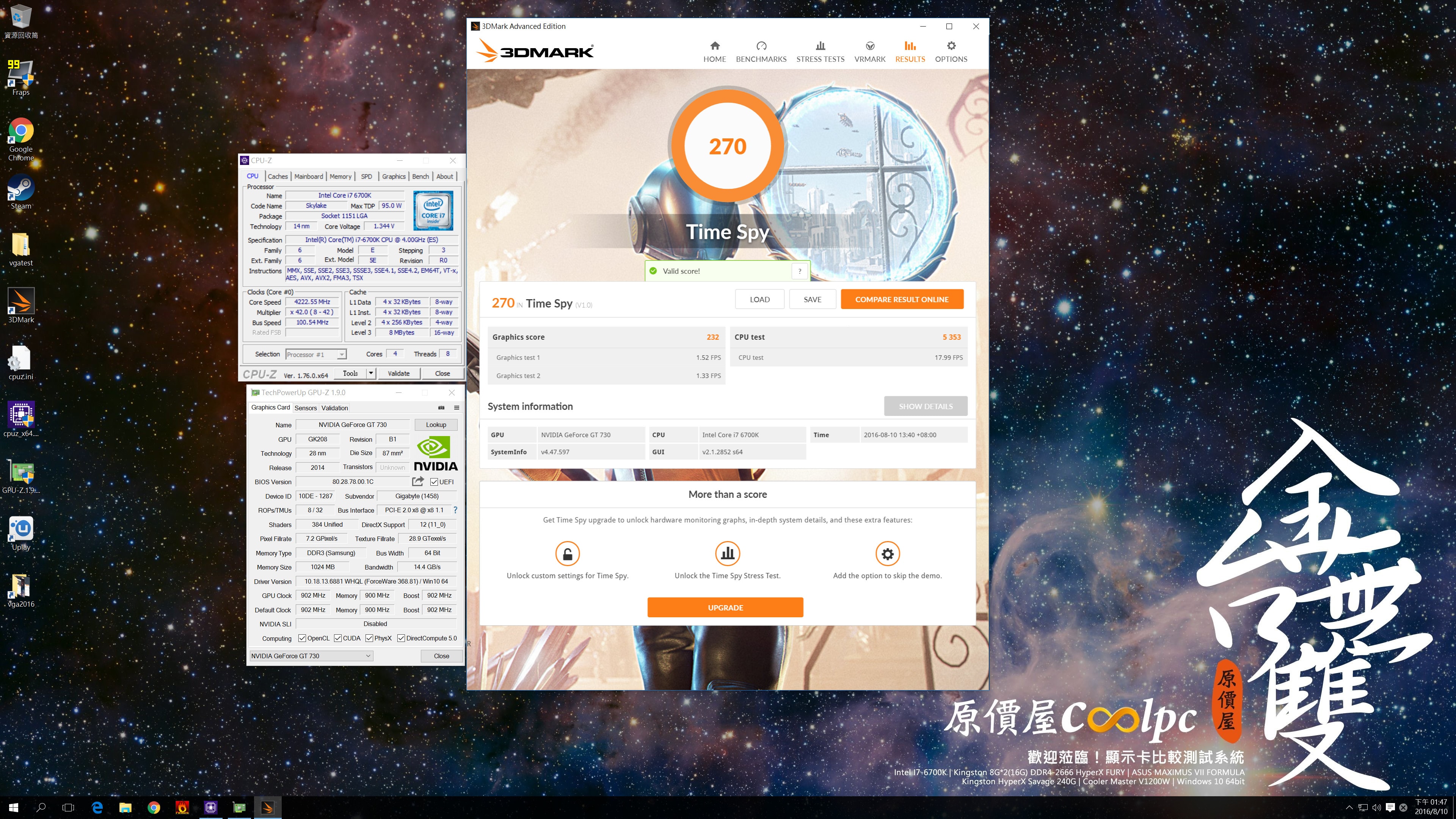Click SAVE button in 3DMark results
This screenshot has width=1456, height=819.
pos(812,299)
